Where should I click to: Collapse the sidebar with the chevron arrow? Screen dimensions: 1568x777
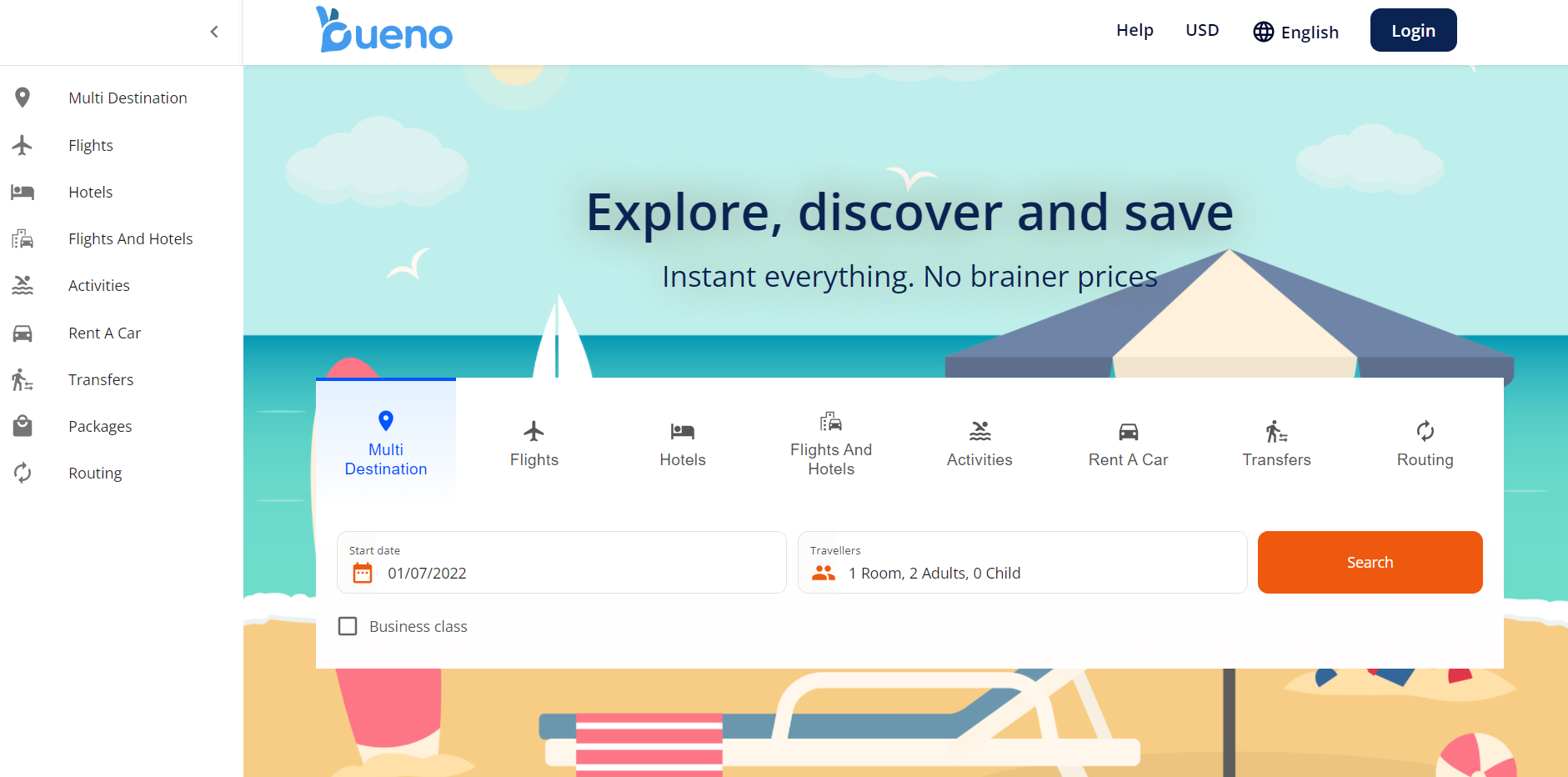coord(214,32)
